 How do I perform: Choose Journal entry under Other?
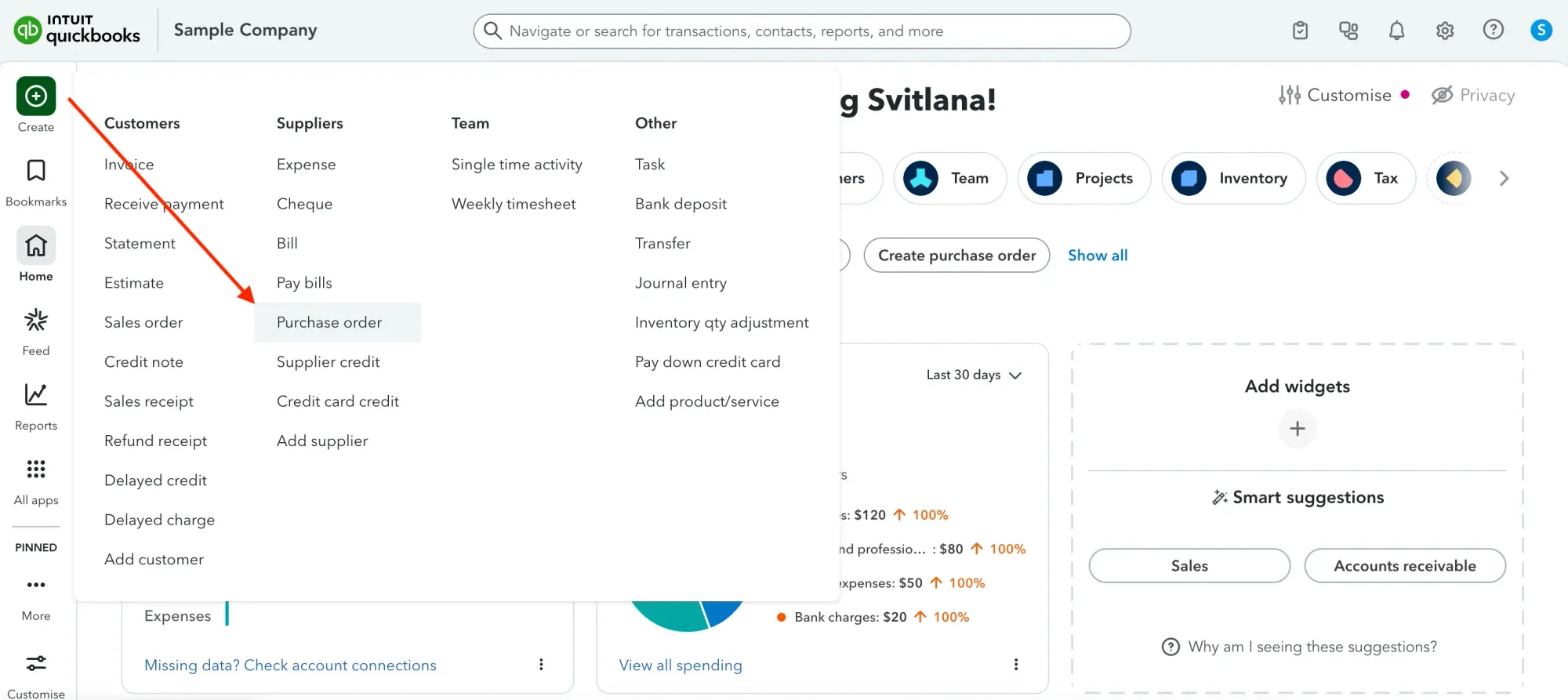coord(681,283)
